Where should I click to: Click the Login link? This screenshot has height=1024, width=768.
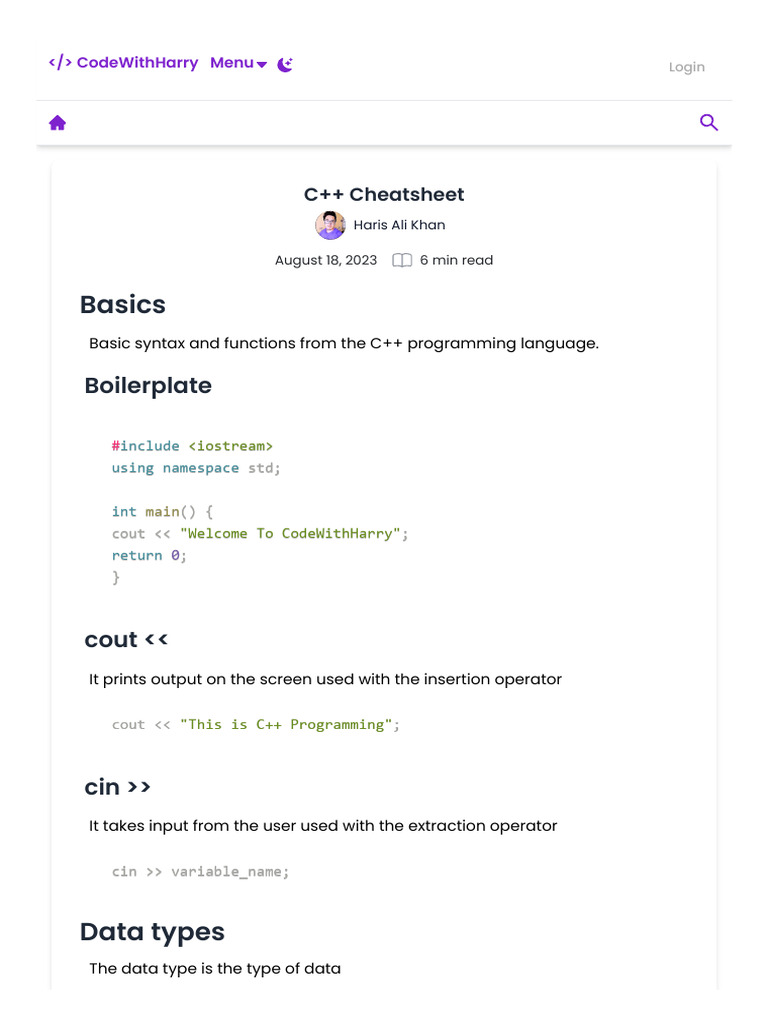tap(686, 67)
